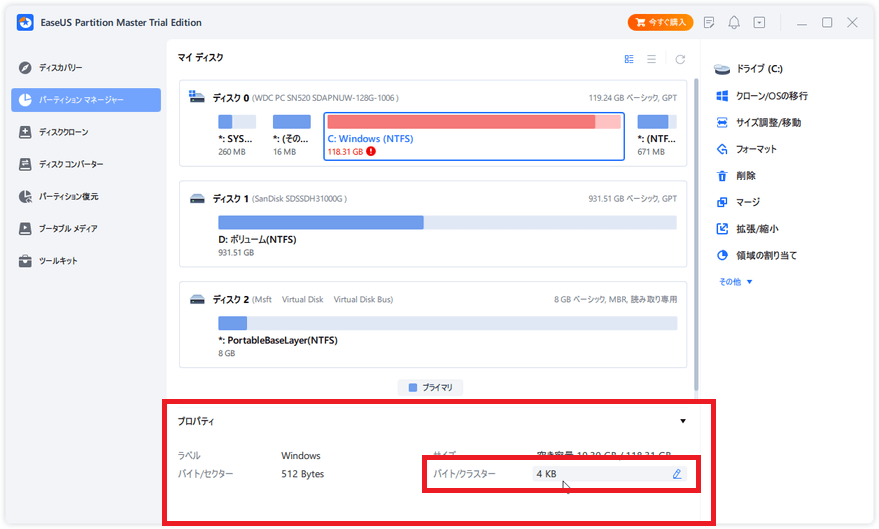Open ブータブル メディア in the sidebar
Image resolution: width=879 pixels, height=529 pixels.
point(68,229)
